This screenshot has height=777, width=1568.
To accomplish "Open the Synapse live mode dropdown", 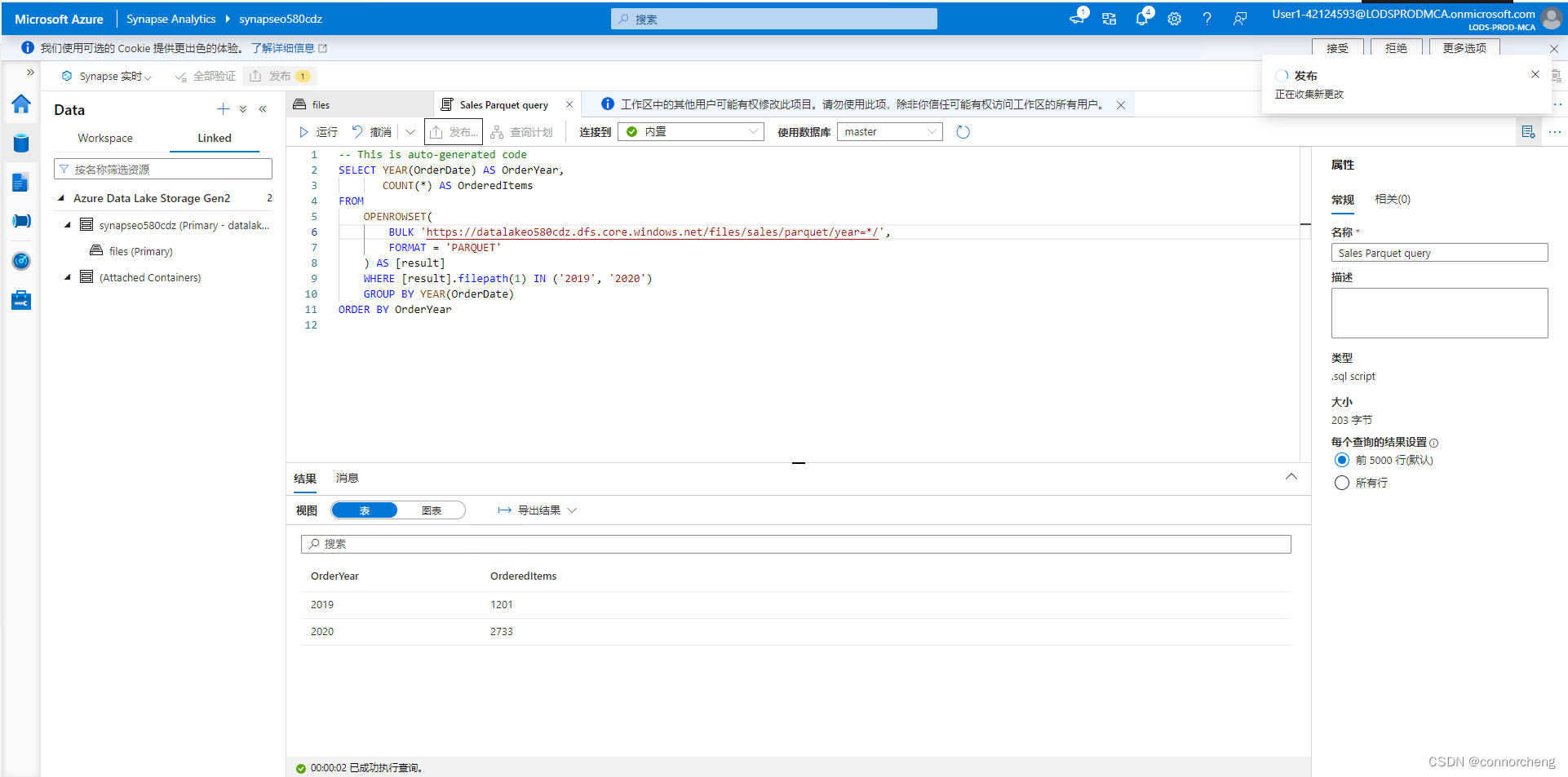I will (x=107, y=76).
